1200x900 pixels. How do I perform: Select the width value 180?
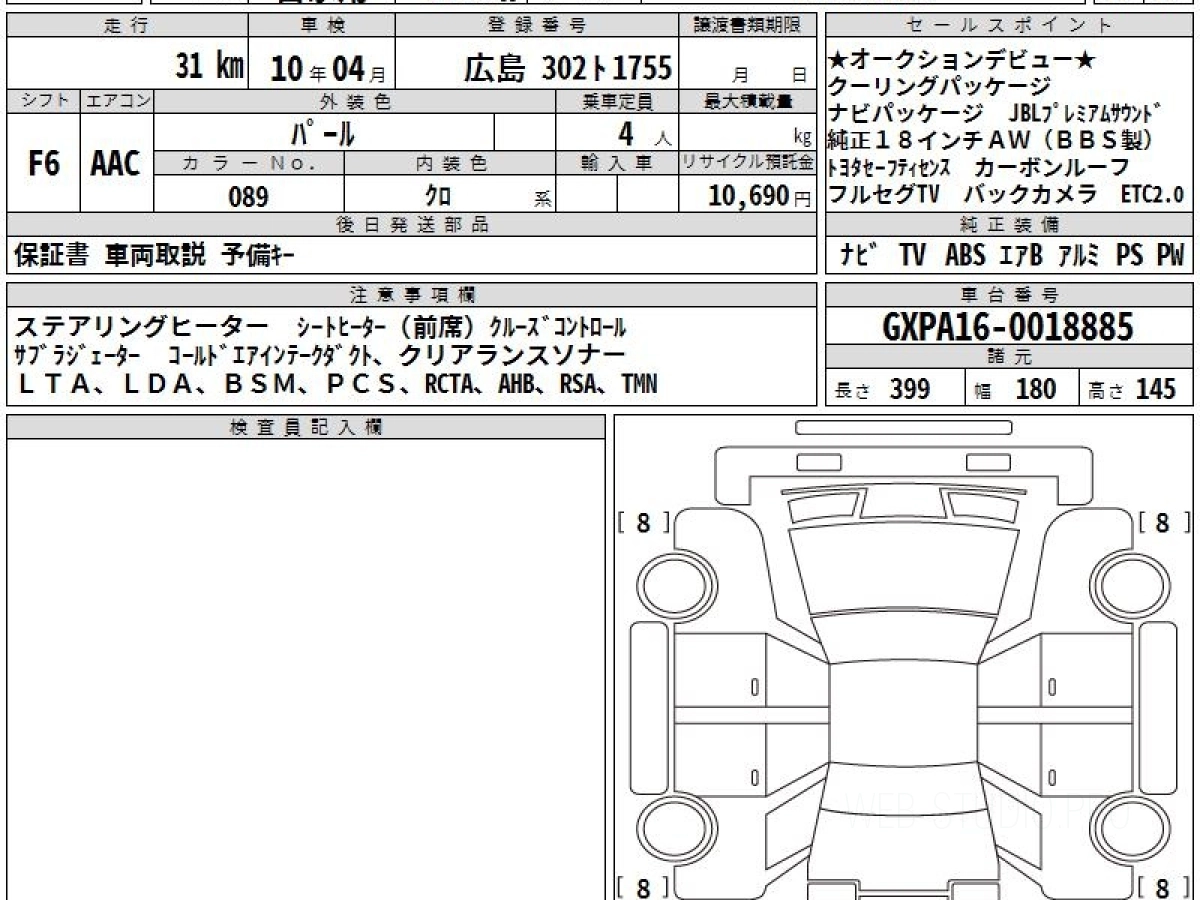(x=1035, y=389)
